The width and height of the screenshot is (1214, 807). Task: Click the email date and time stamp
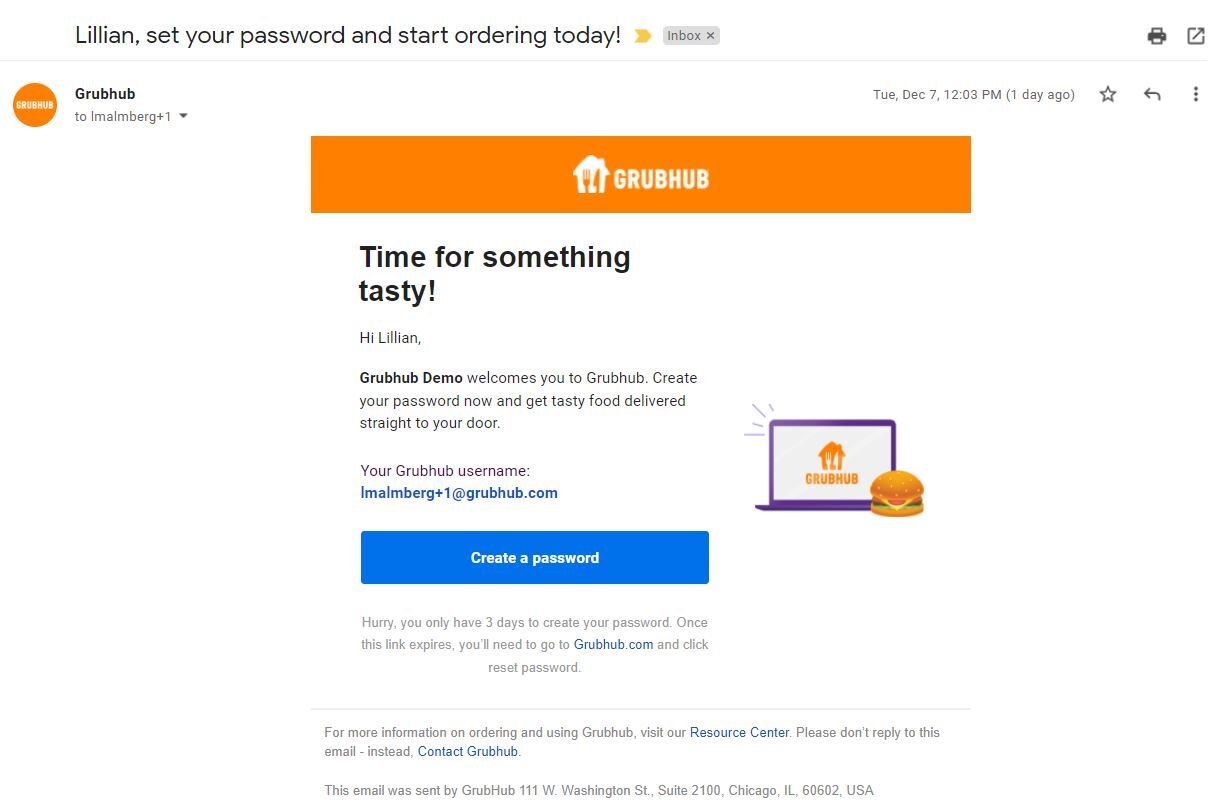973,94
